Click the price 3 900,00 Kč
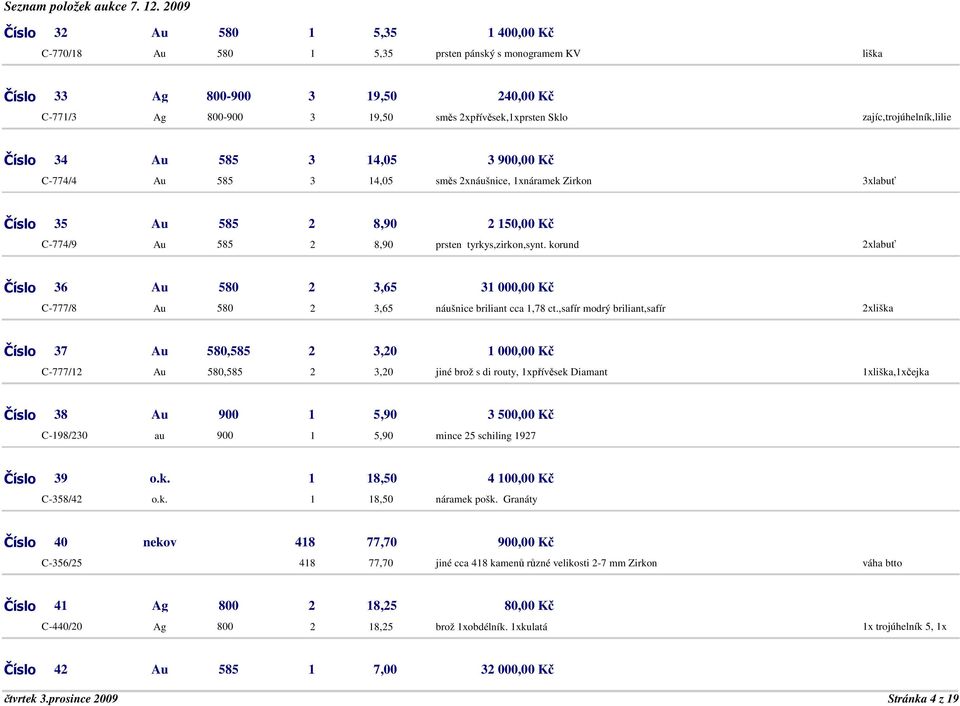960x706 pixels. pyautogui.click(x=520, y=160)
